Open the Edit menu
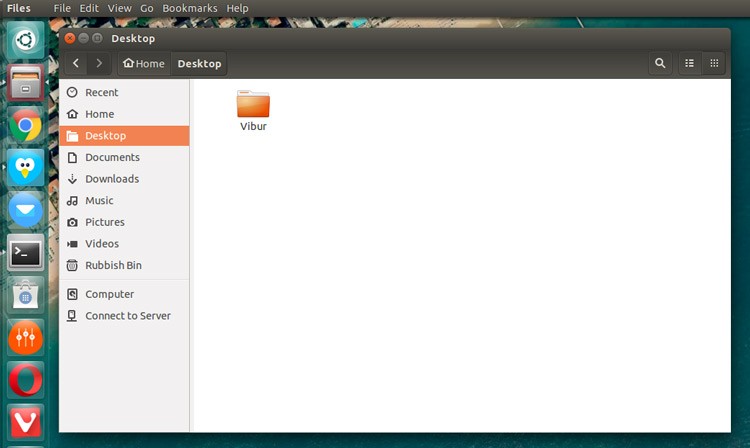 89,8
